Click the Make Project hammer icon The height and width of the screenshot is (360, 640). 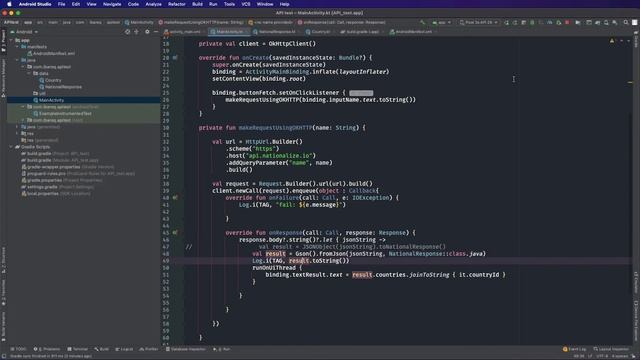pyautogui.click(x=422, y=22)
